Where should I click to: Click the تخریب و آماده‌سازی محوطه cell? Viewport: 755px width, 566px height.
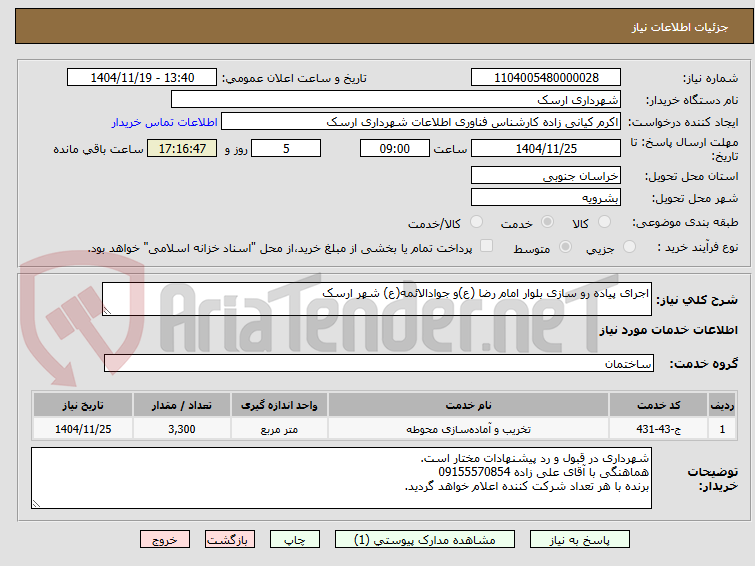pyautogui.click(x=468, y=429)
